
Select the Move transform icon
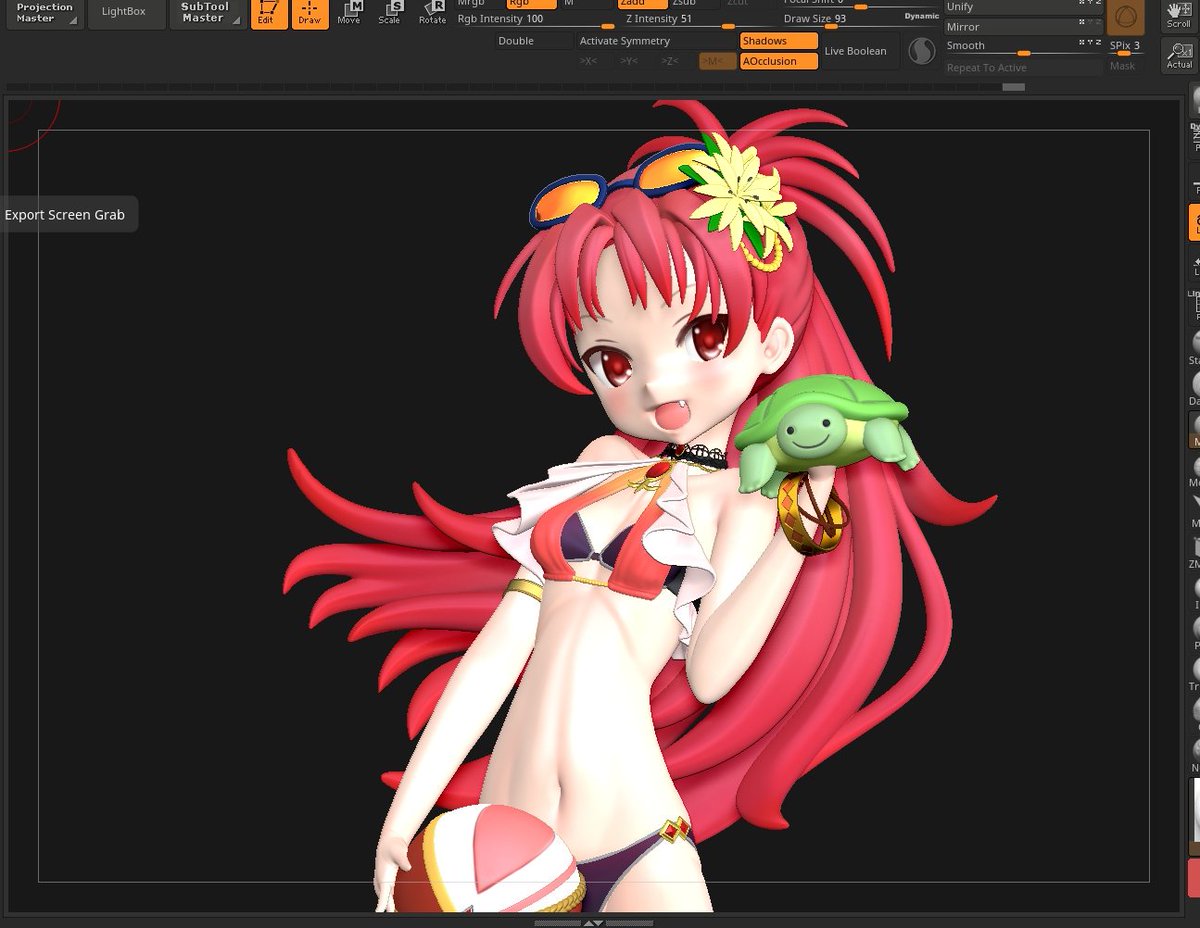349,12
